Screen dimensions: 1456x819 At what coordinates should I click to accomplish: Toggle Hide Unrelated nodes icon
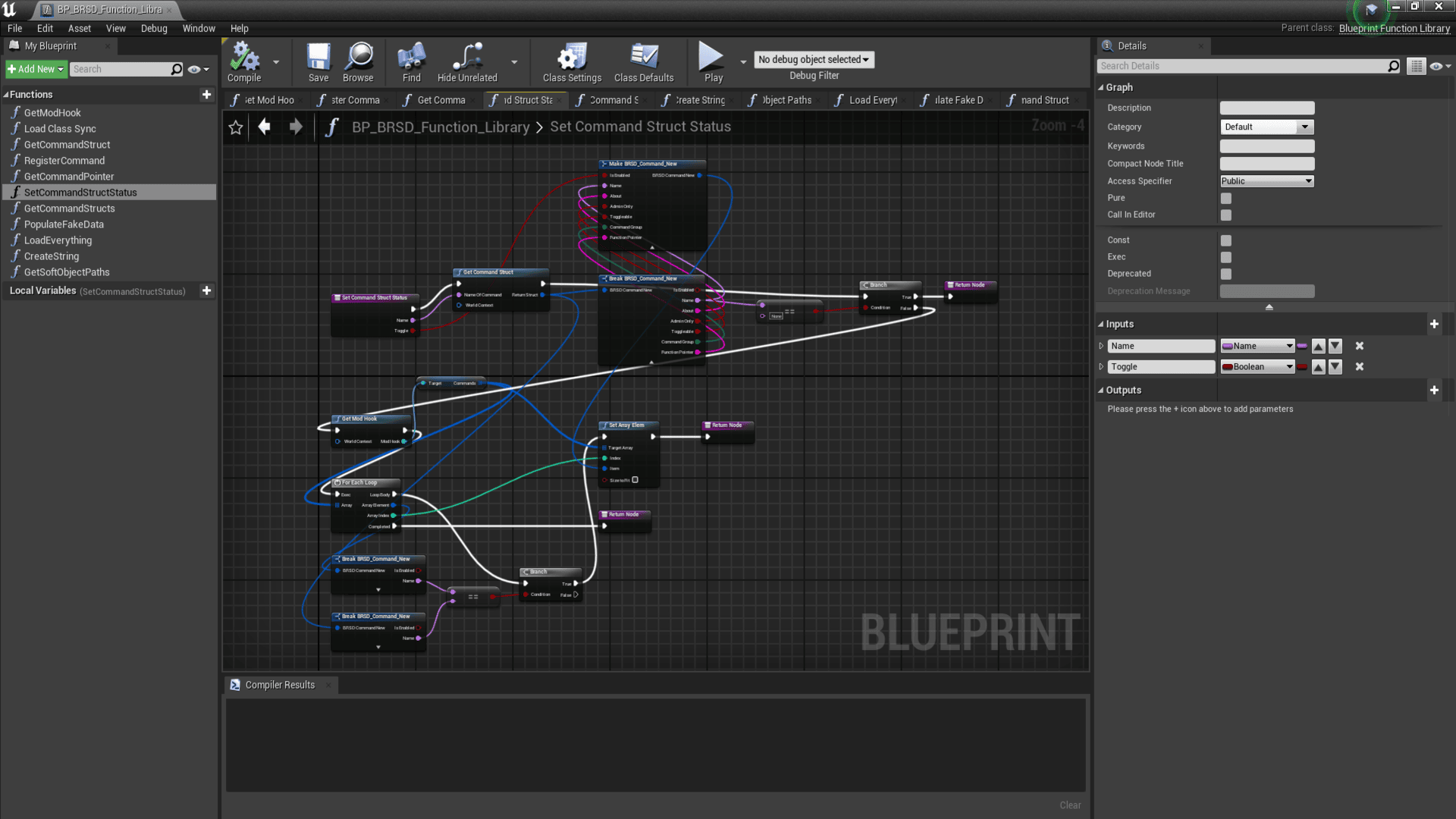467,58
